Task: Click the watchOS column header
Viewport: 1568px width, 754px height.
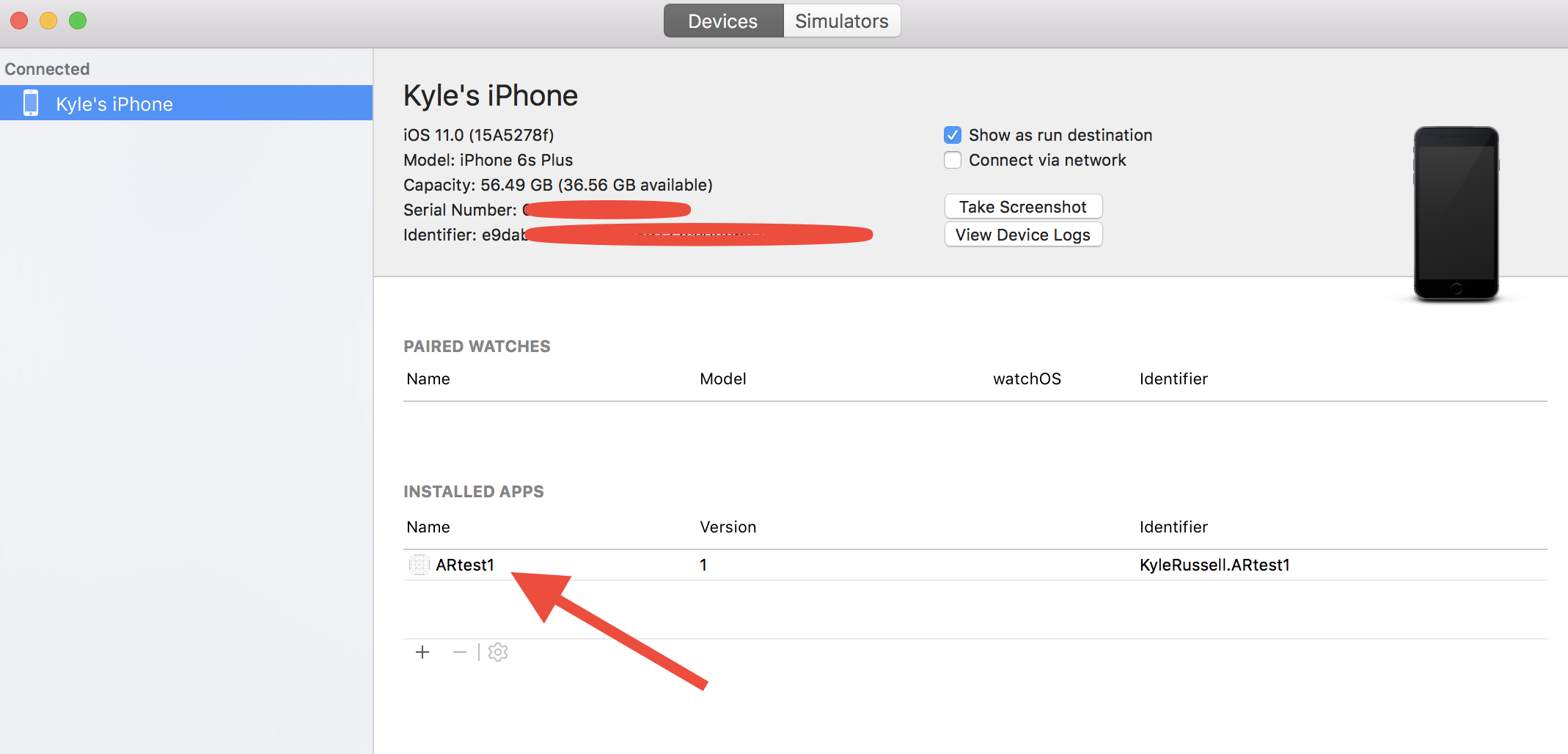Action: click(x=1027, y=378)
